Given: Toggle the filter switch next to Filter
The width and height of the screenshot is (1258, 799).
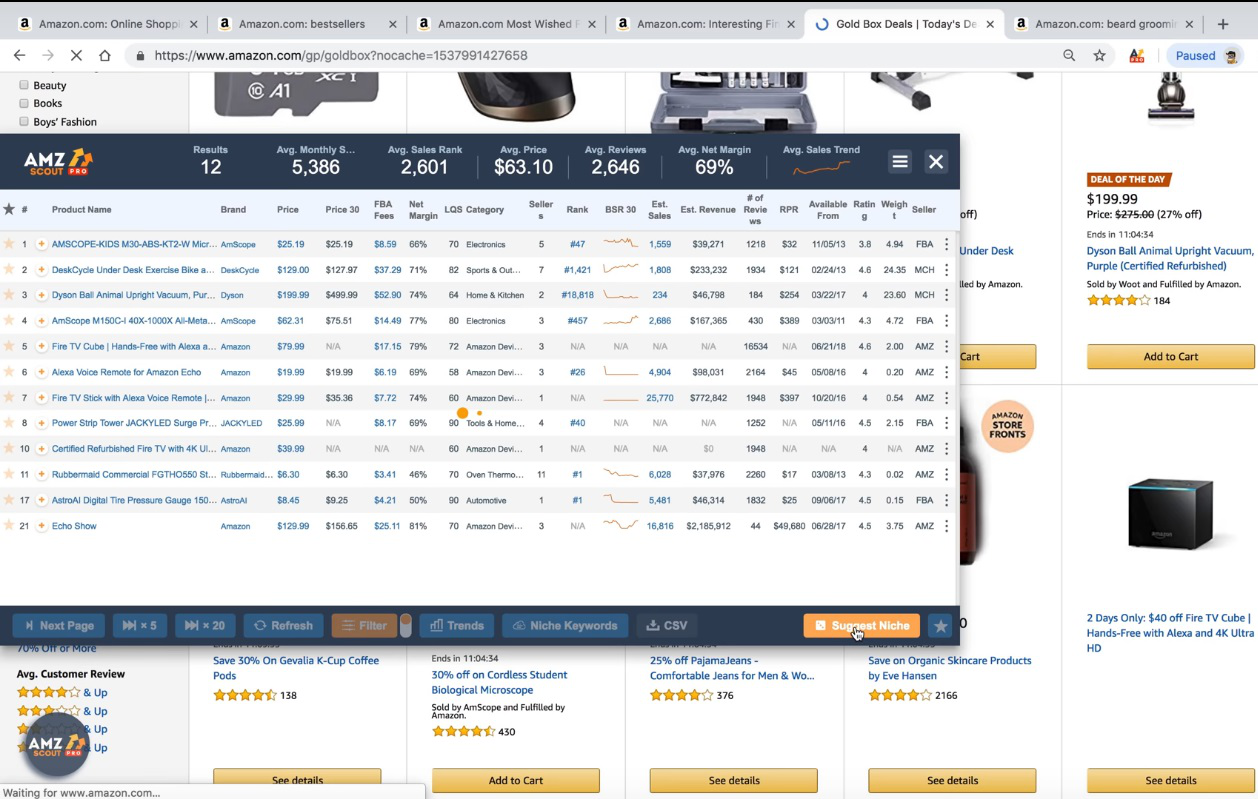Looking at the screenshot, I should pyautogui.click(x=405, y=626).
